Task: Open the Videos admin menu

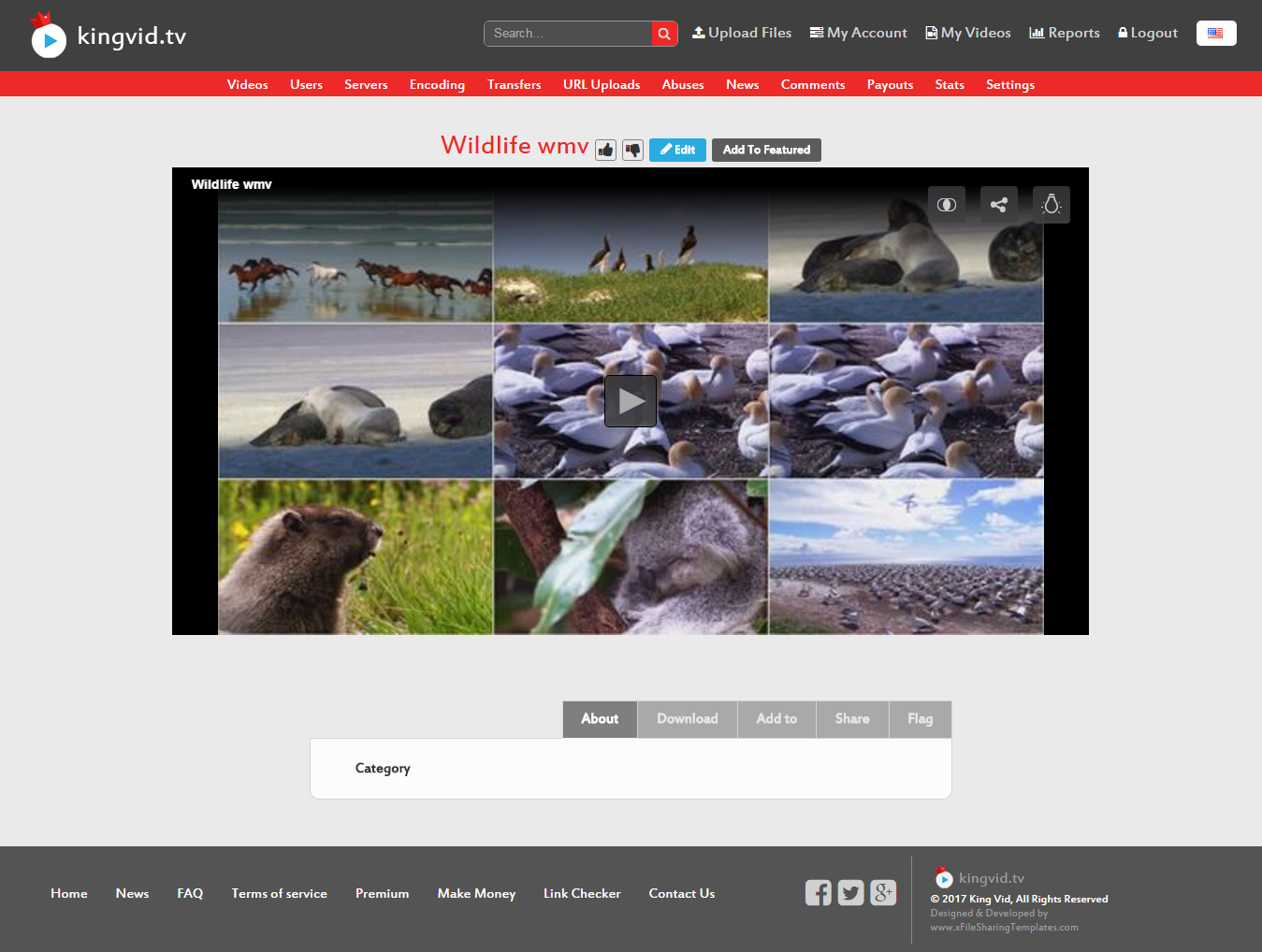Action: (248, 84)
